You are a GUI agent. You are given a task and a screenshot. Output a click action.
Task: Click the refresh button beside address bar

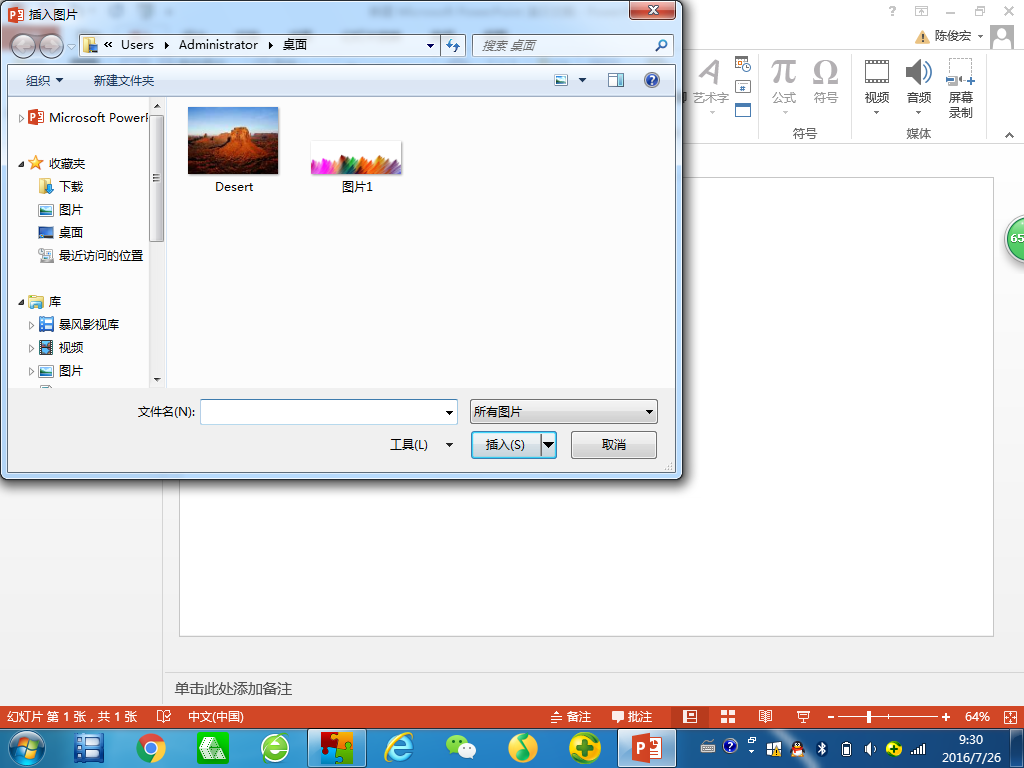[453, 46]
